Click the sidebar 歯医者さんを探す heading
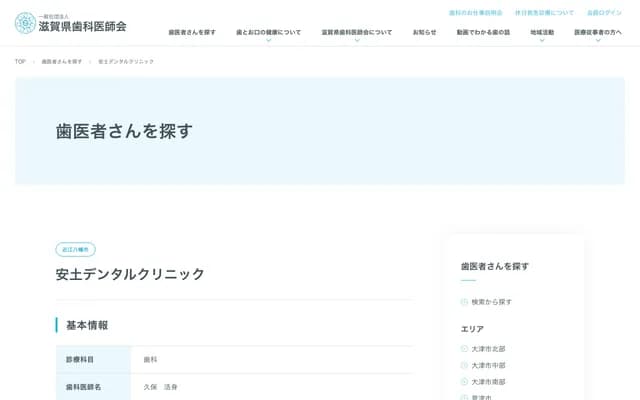The height and width of the screenshot is (400, 640). [x=495, y=267]
